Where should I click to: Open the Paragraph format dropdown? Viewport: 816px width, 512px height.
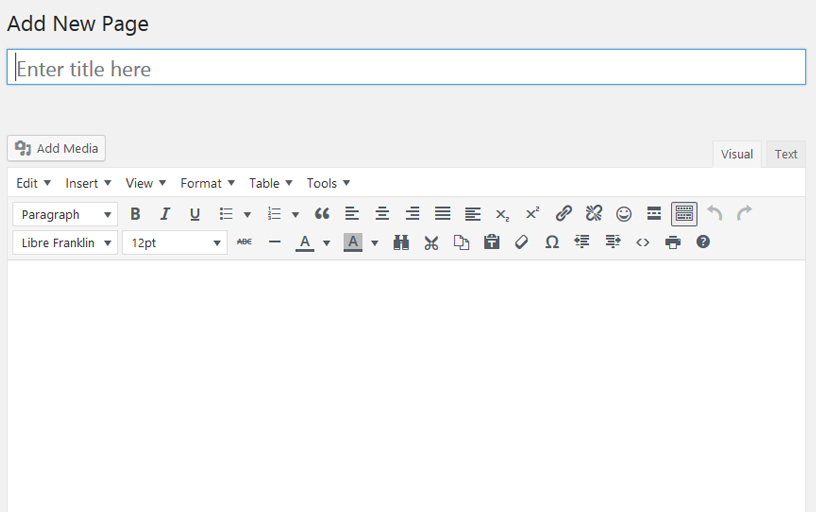click(66, 214)
